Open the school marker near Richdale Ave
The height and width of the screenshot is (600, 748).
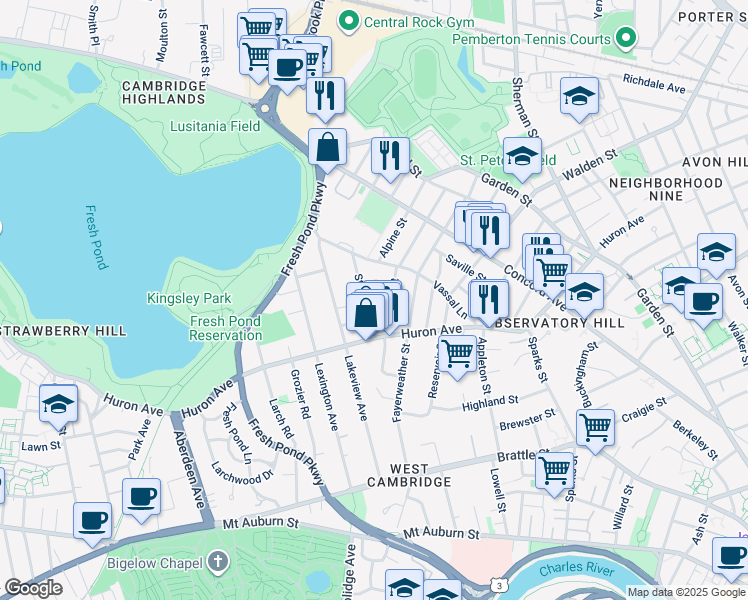pyautogui.click(x=579, y=96)
